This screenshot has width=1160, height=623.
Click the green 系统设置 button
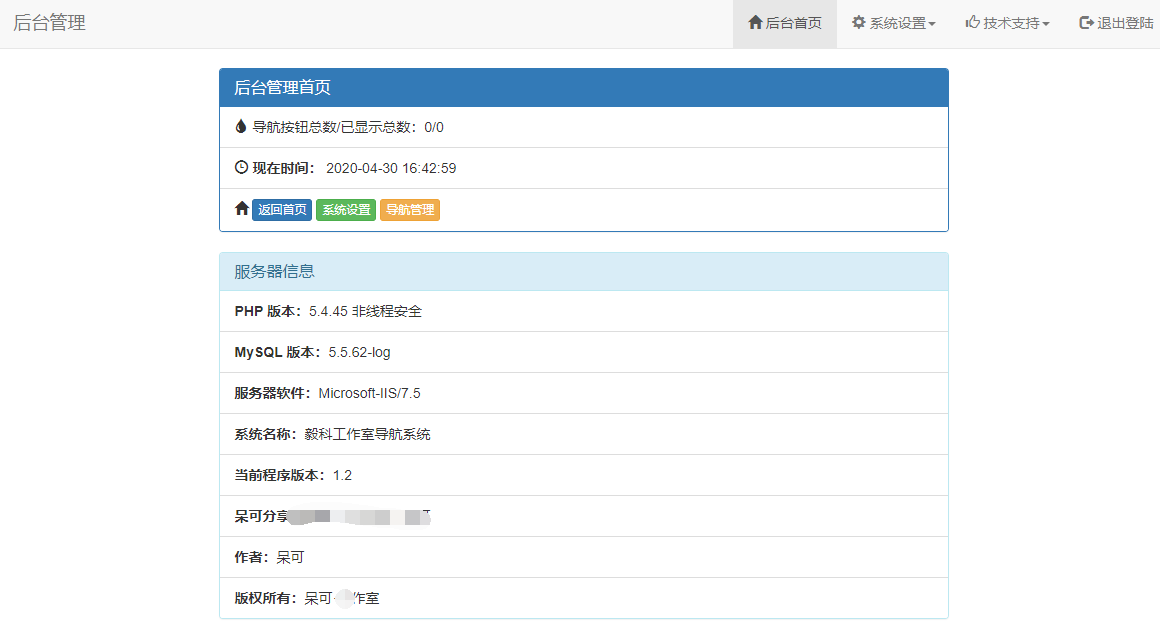pos(346,210)
